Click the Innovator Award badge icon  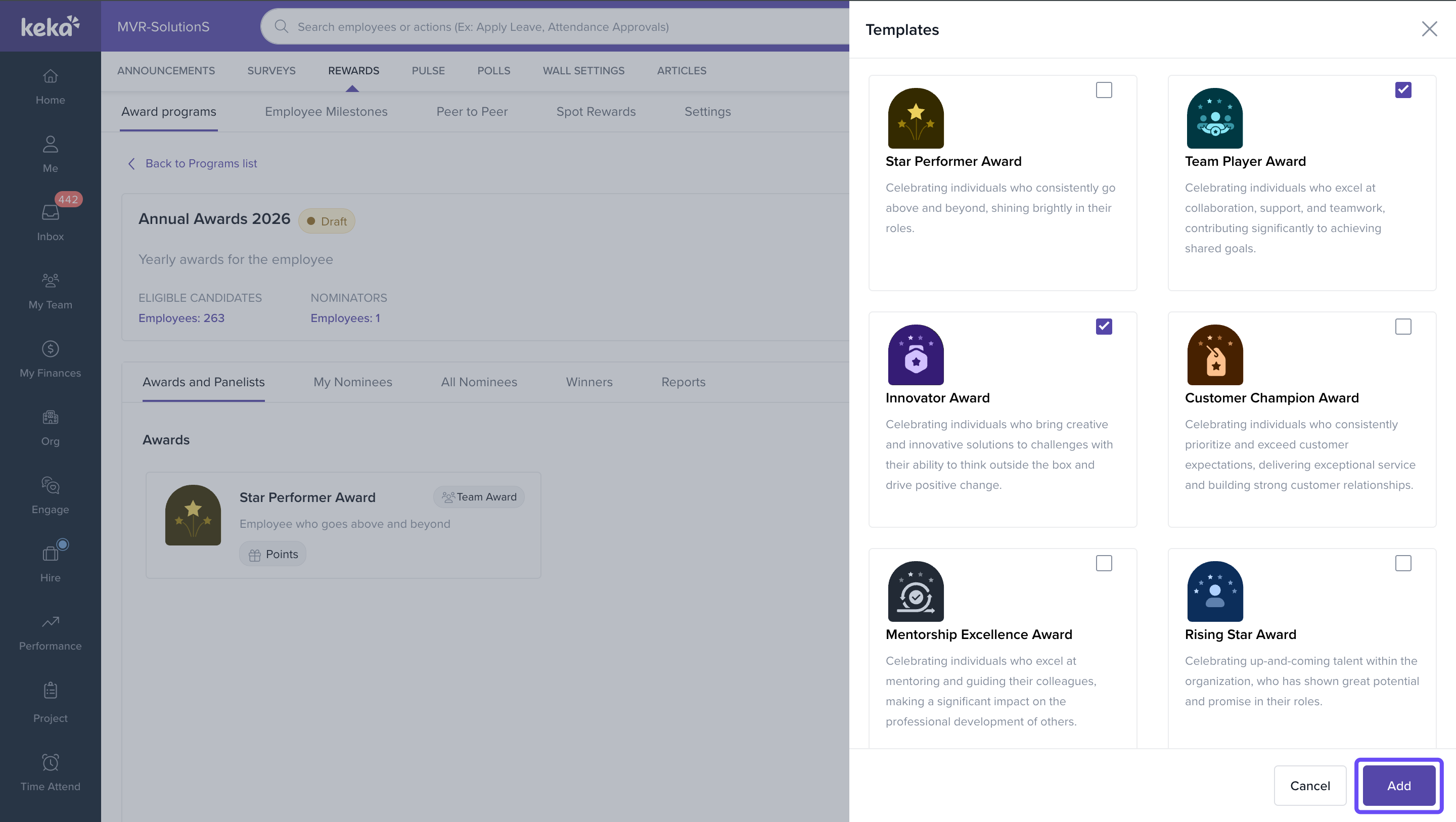coord(916,355)
